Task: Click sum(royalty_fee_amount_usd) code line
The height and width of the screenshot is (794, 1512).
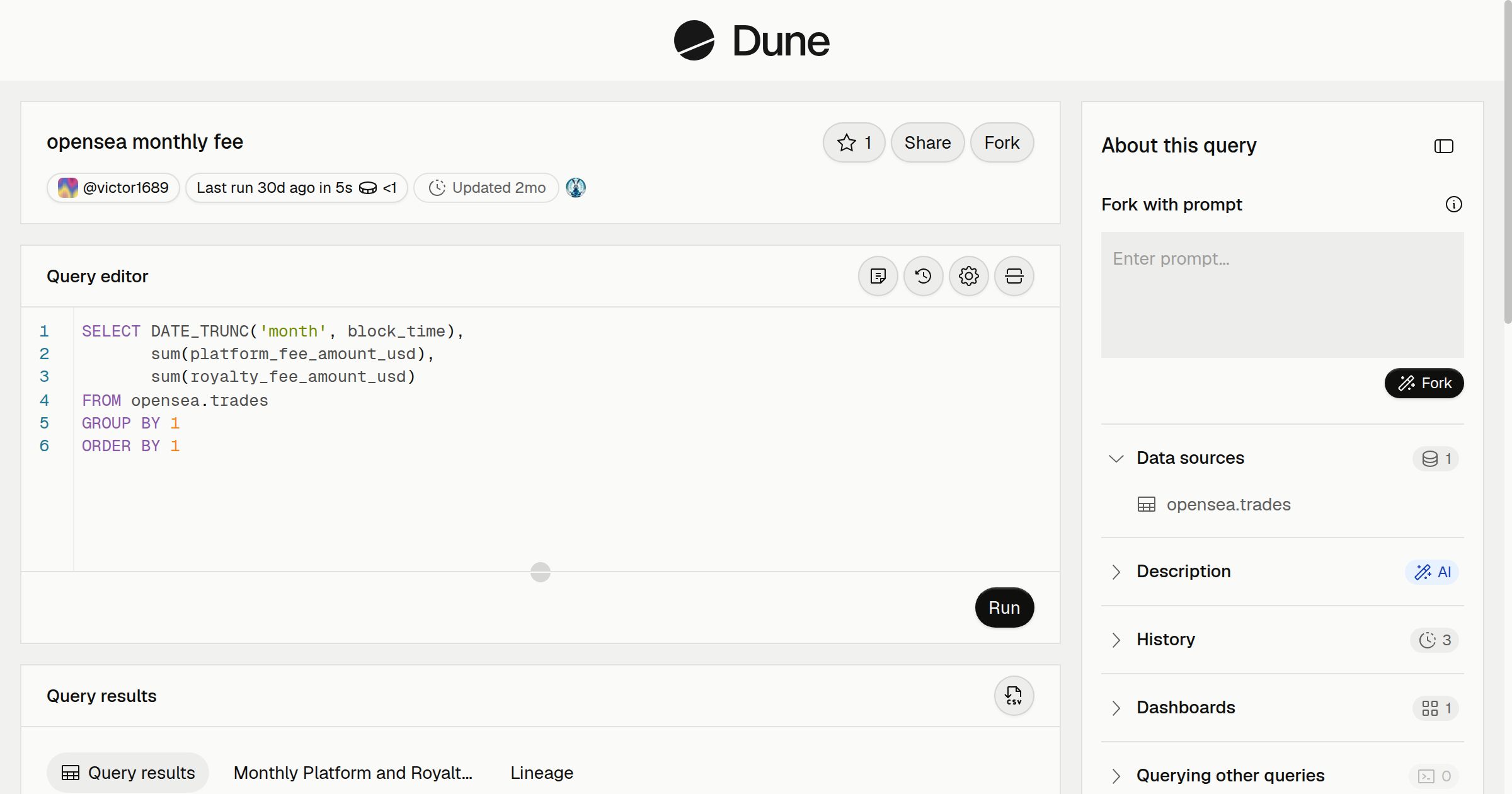Action: click(283, 377)
